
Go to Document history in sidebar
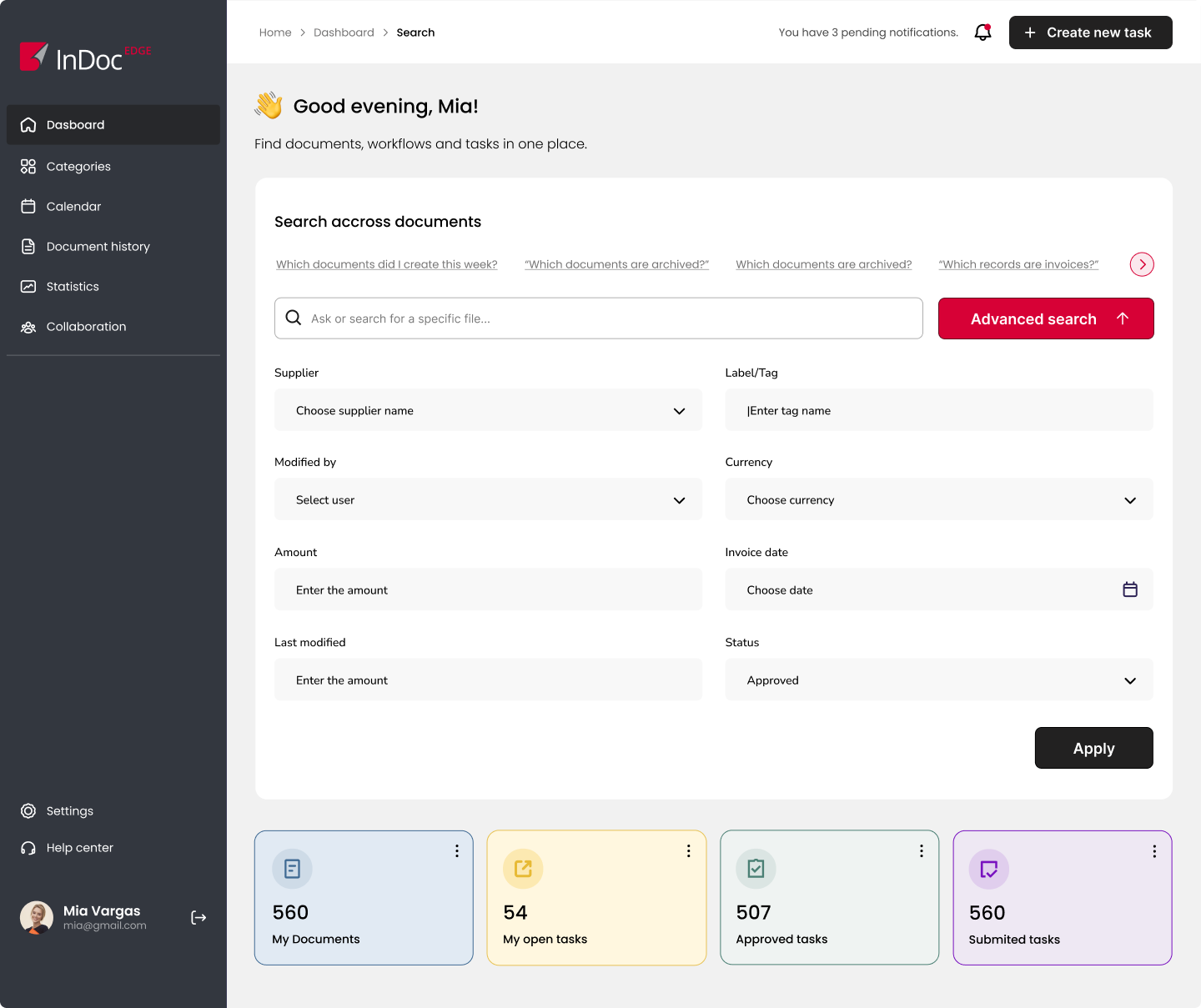(98, 247)
